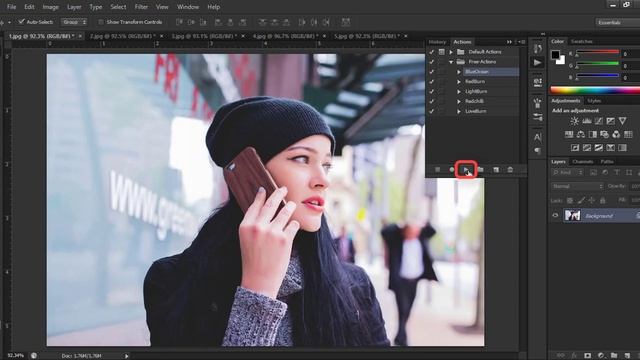Switch to the Swatches tab
640x360 pixels.
pyautogui.click(x=581, y=41)
